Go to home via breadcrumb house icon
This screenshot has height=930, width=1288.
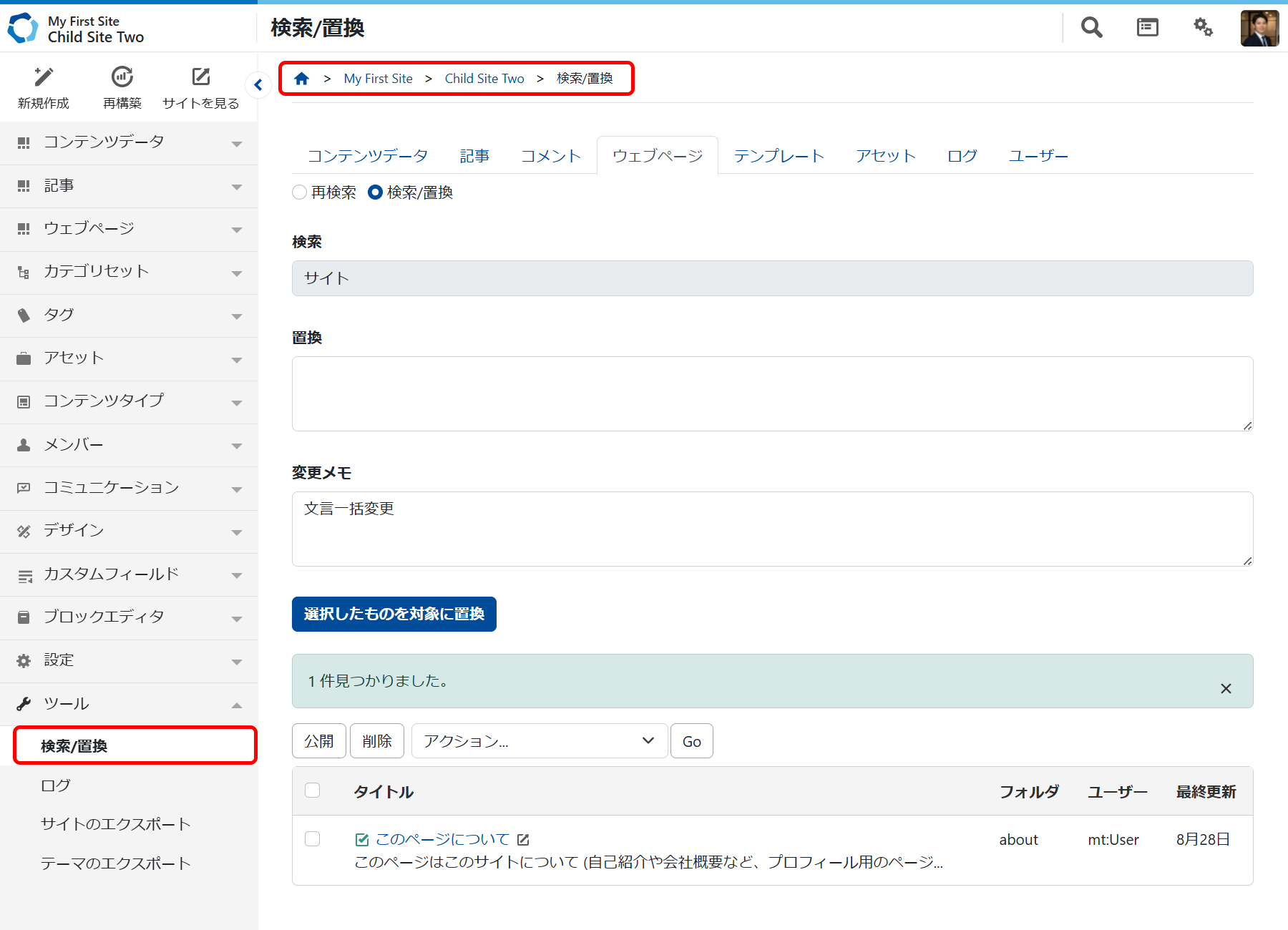pyautogui.click(x=301, y=79)
